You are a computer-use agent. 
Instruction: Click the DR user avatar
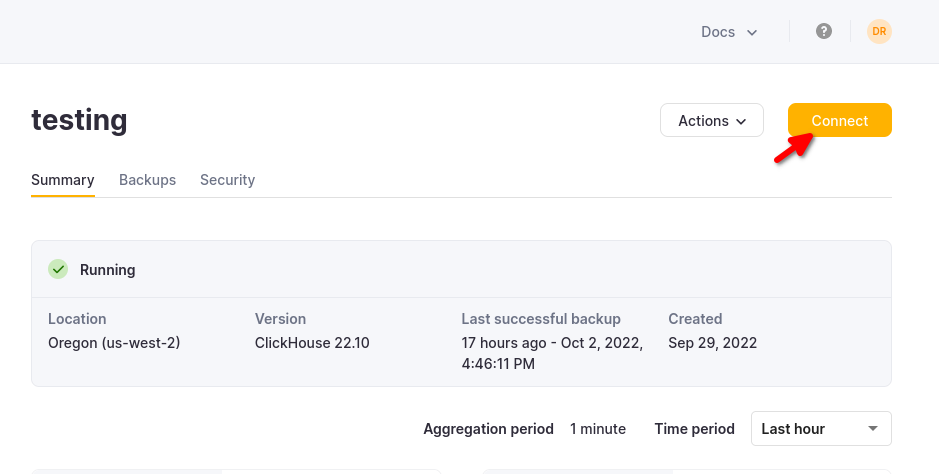pos(879,31)
